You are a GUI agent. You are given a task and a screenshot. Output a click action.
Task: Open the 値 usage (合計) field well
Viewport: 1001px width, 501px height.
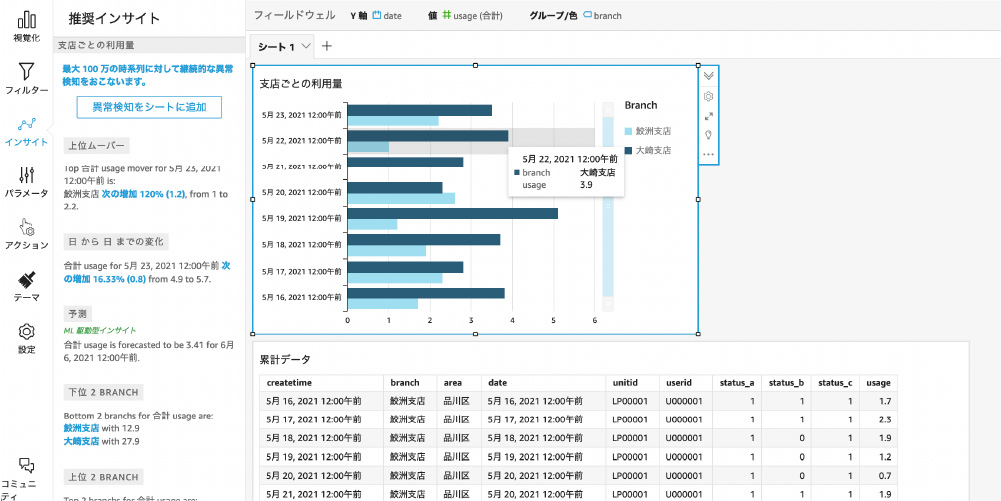pos(465,16)
